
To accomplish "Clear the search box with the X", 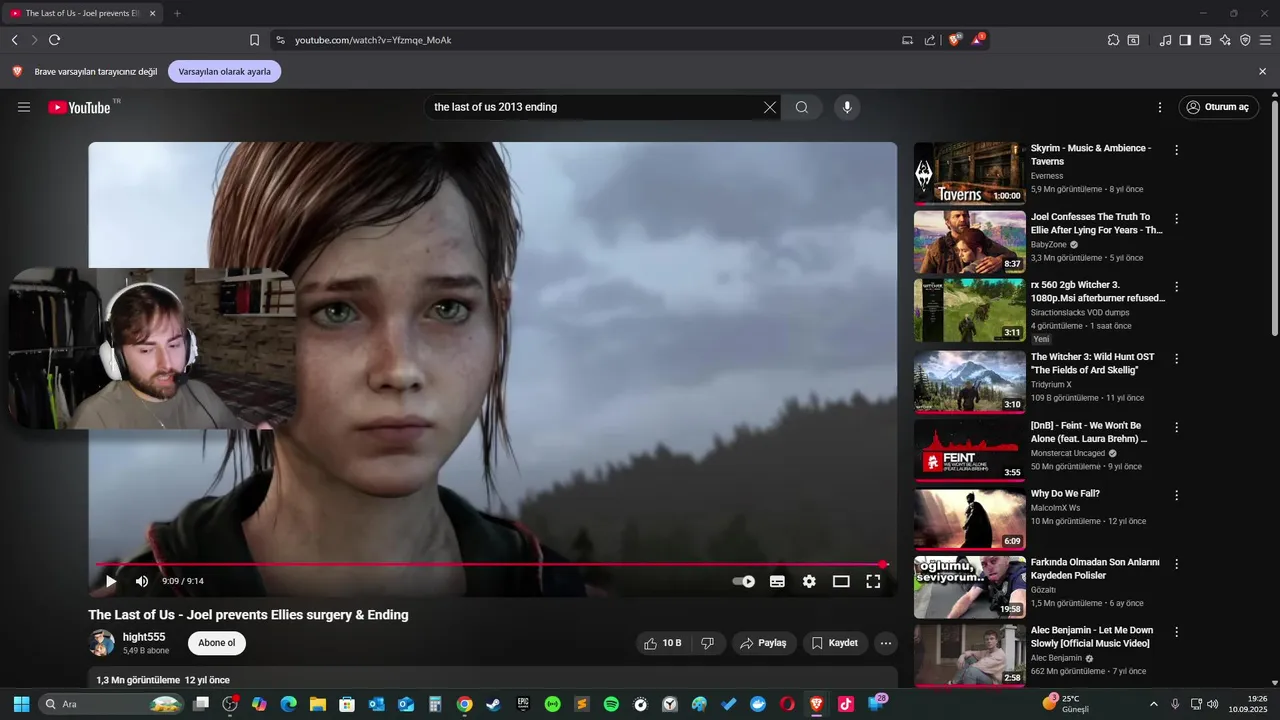I will tap(770, 107).
